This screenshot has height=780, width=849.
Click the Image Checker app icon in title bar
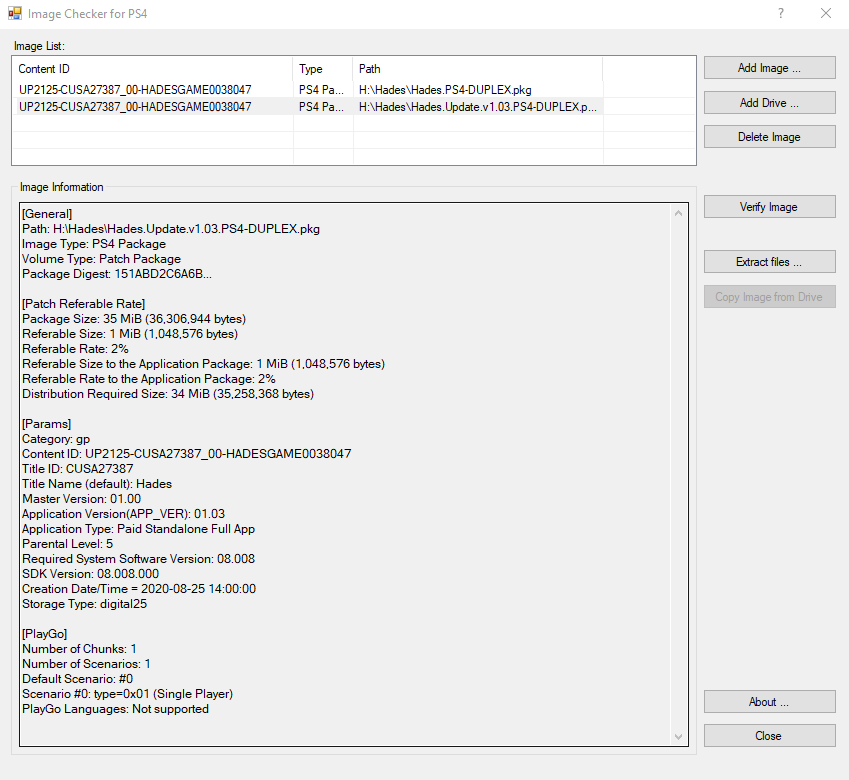[15, 14]
